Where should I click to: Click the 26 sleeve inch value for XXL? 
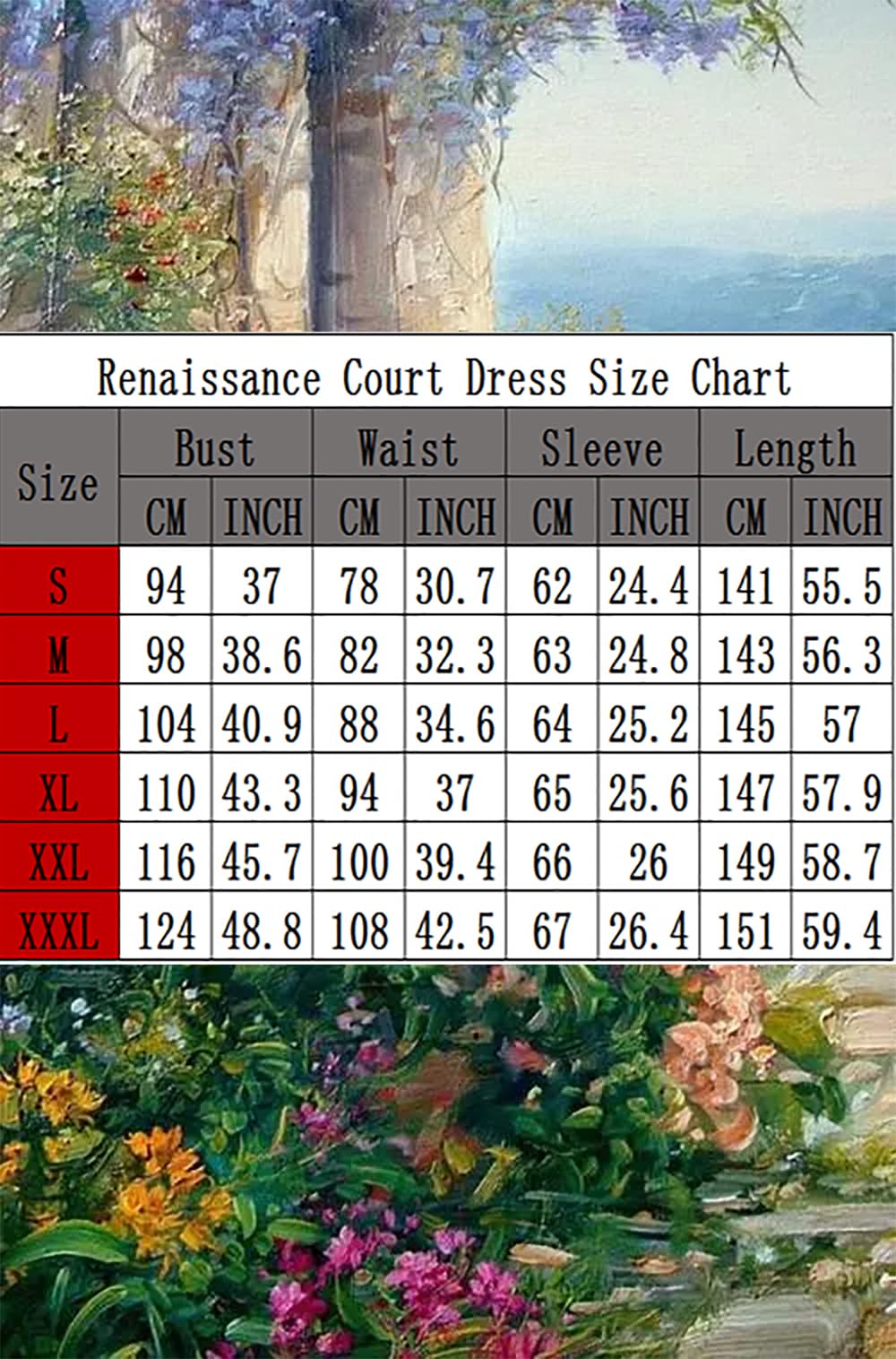pos(649,861)
